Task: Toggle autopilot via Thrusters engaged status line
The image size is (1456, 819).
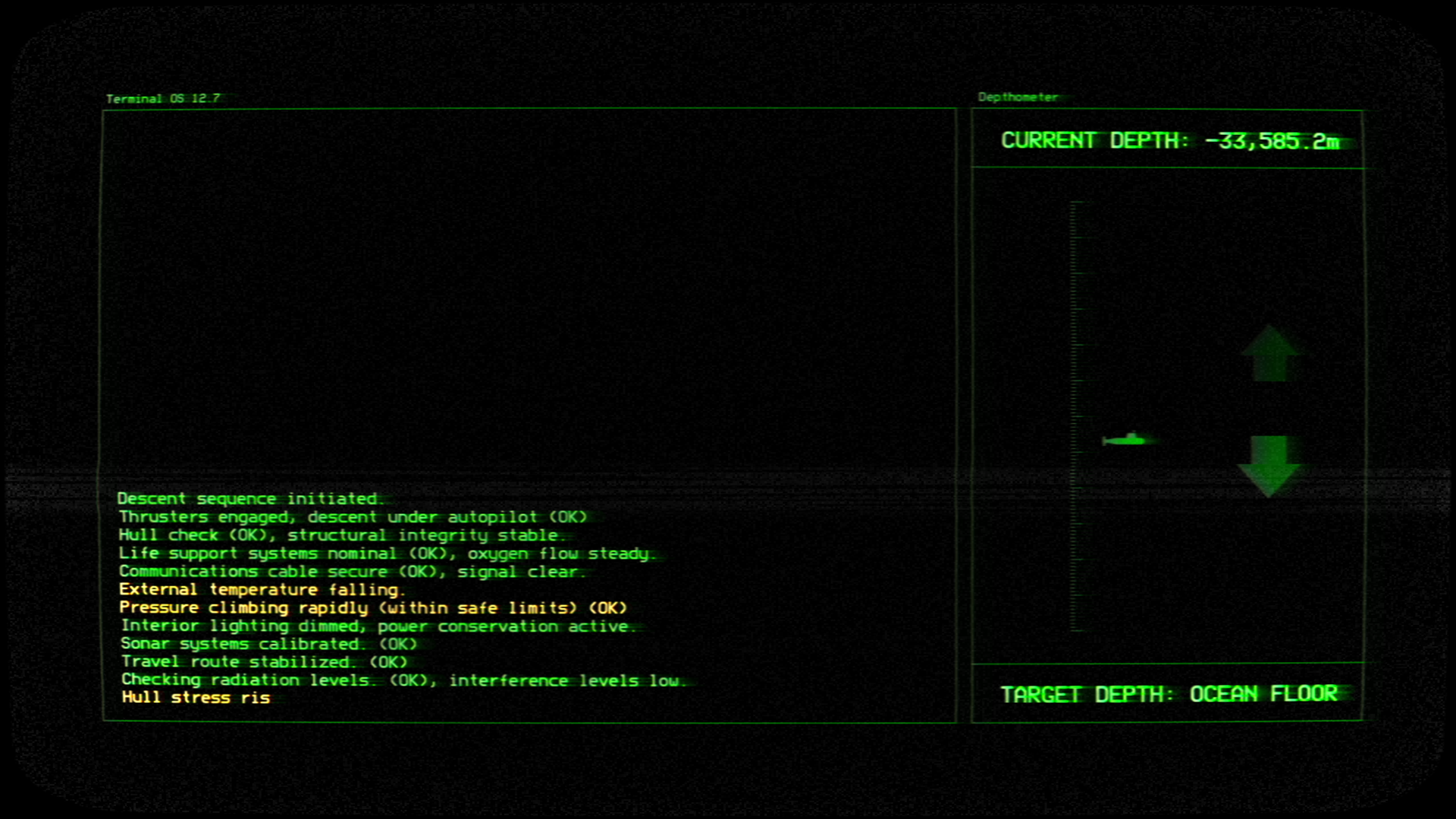Action: coord(353,516)
